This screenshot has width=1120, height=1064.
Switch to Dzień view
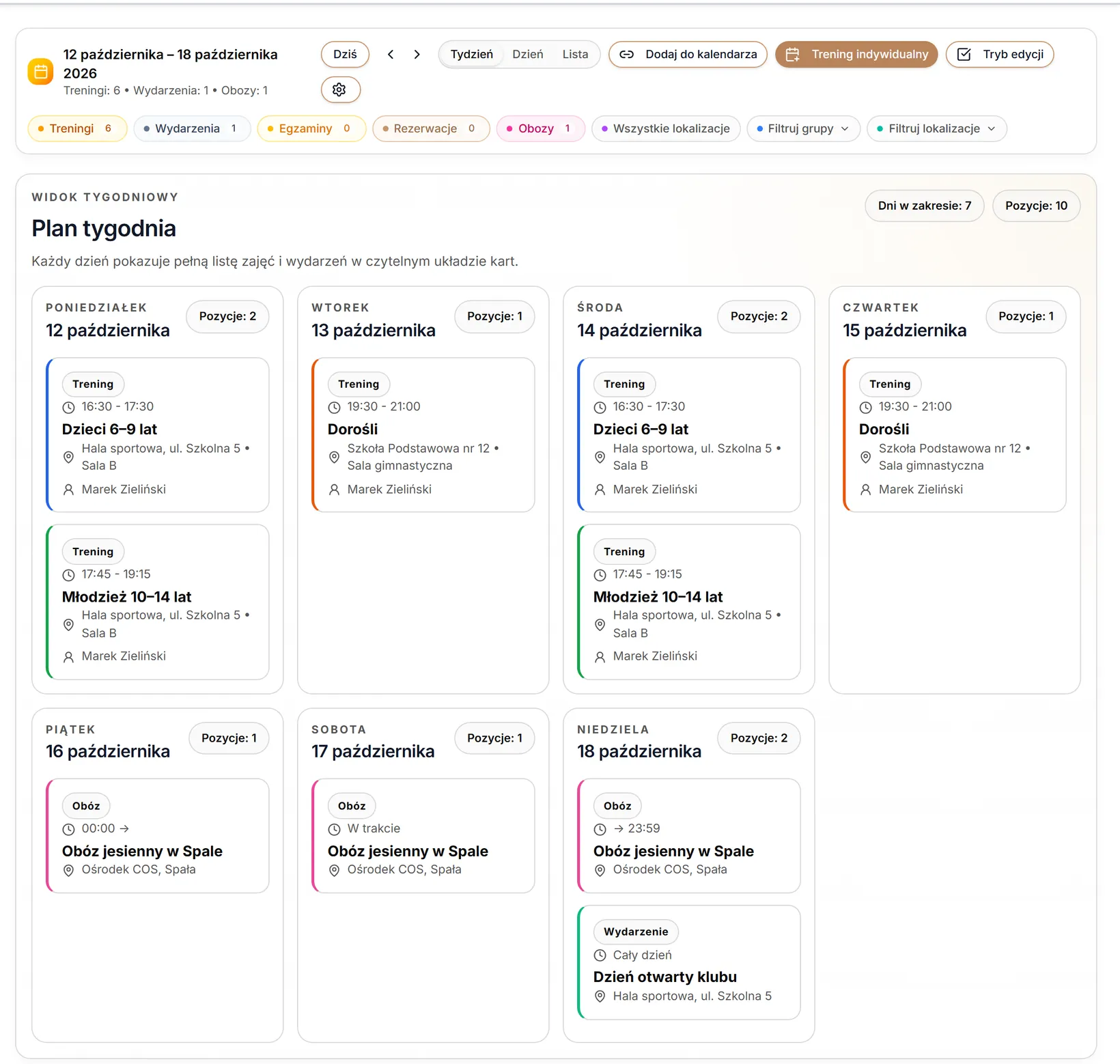click(x=528, y=55)
